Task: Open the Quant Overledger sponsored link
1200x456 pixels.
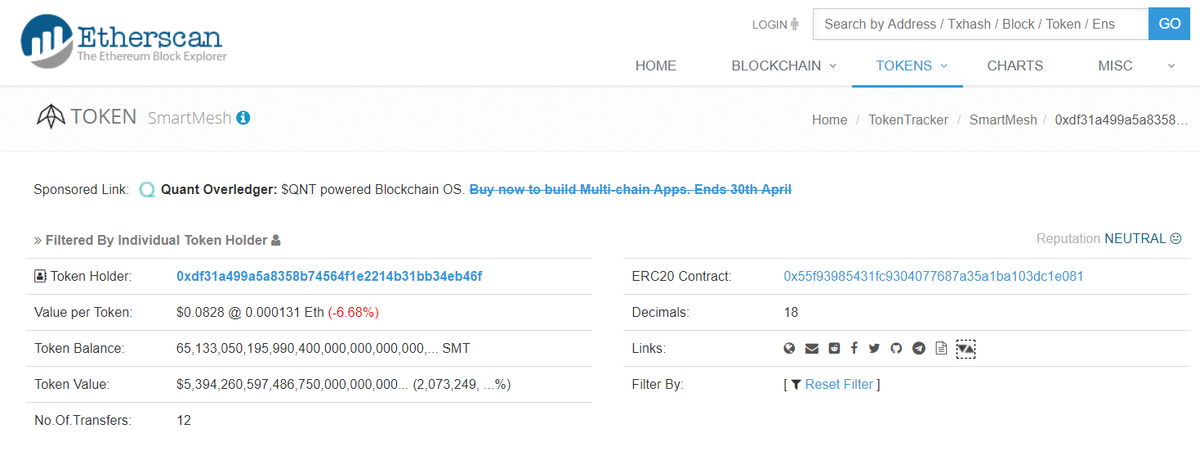Action: pos(219,189)
